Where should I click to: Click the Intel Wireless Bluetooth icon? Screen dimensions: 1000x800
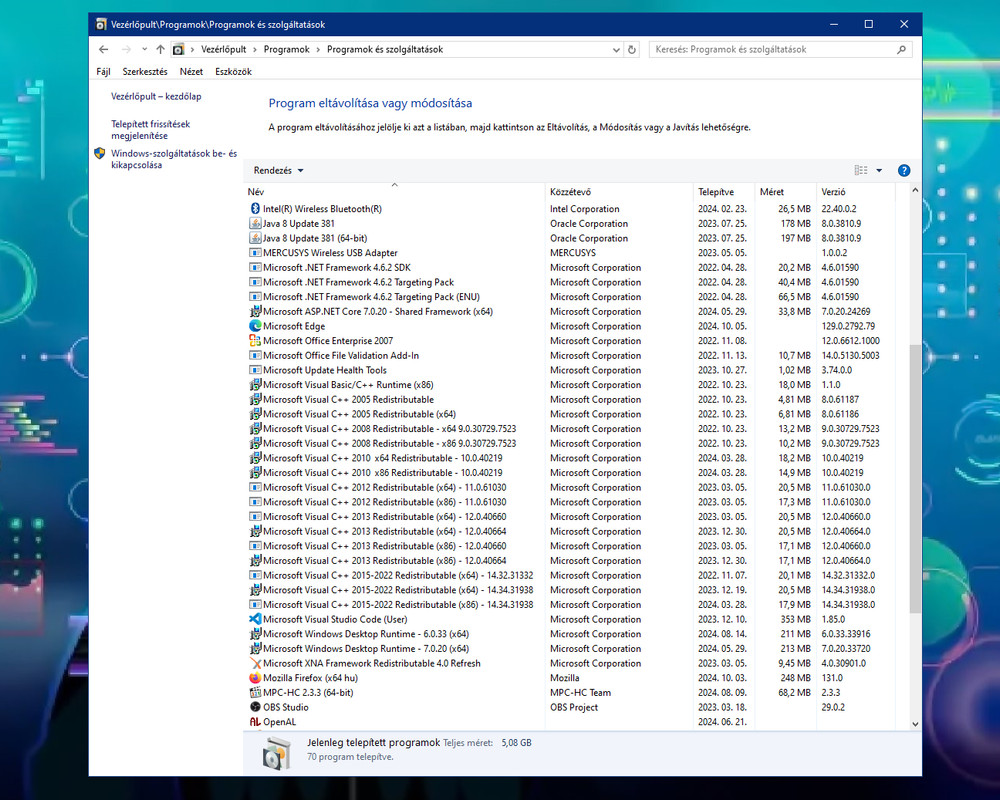[x=255, y=209]
